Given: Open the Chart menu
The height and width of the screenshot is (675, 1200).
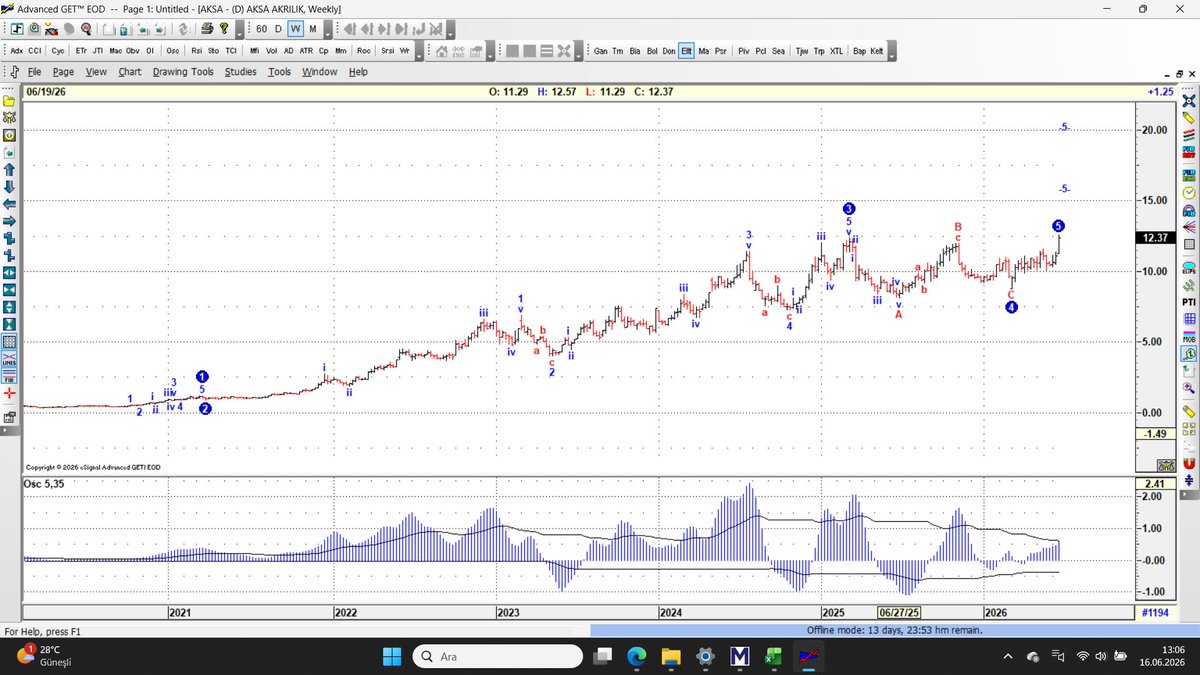Looking at the screenshot, I should pos(129,72).
